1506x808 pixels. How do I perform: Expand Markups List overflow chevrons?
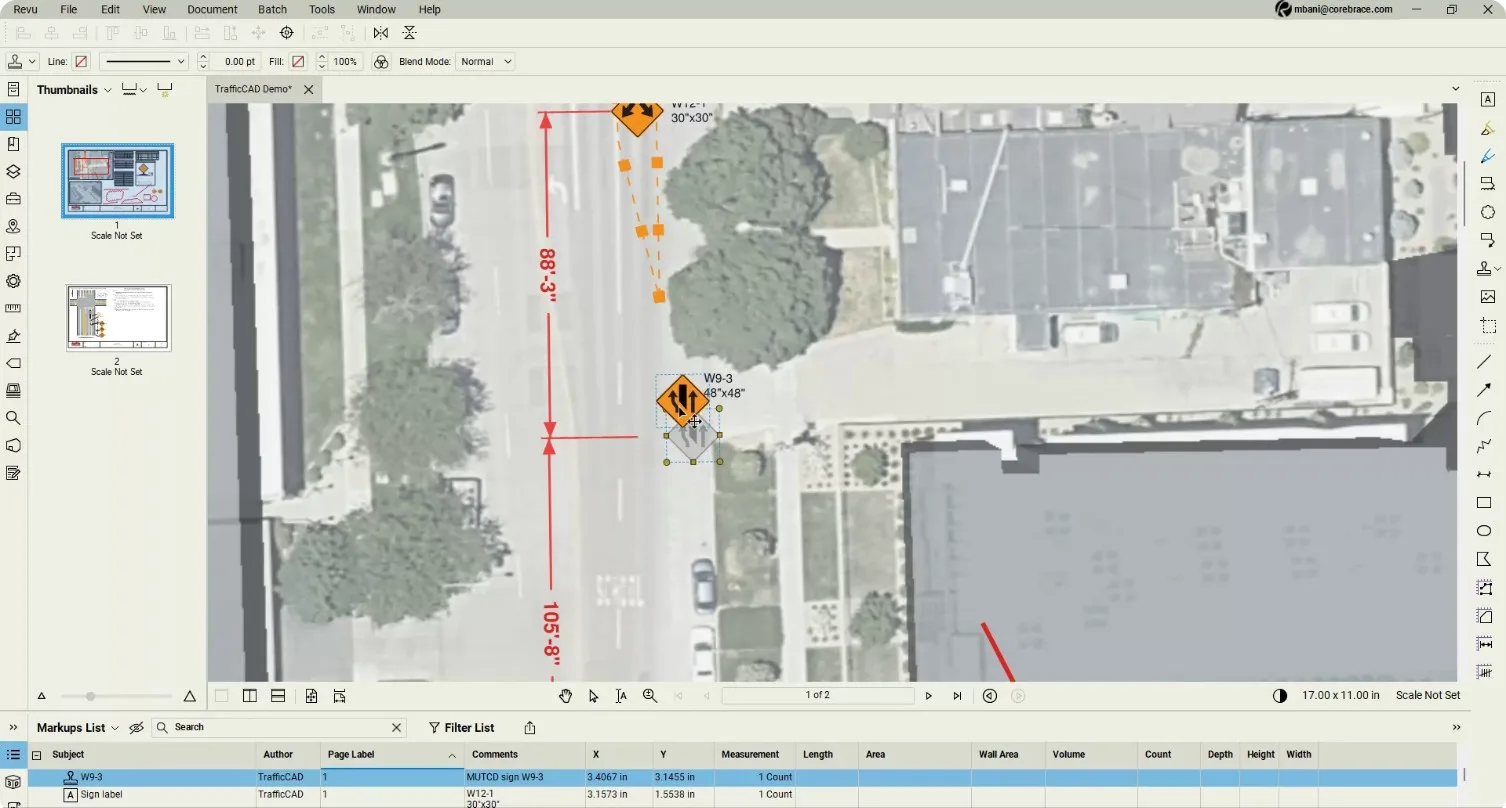[x=1456, y=728]
